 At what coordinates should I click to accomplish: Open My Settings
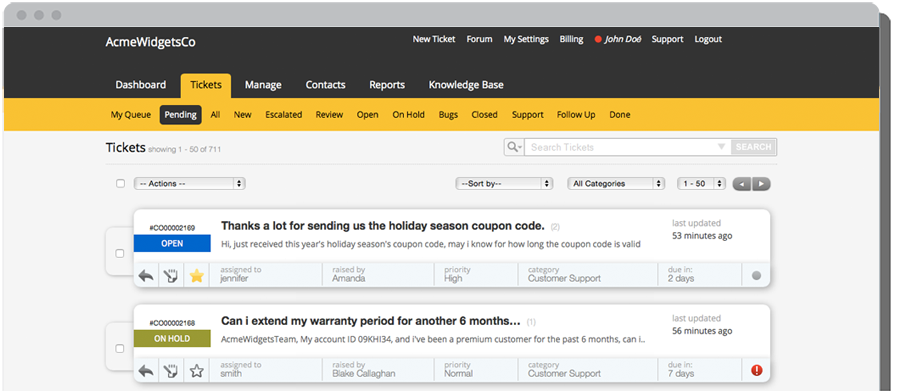tap(526, 40)
